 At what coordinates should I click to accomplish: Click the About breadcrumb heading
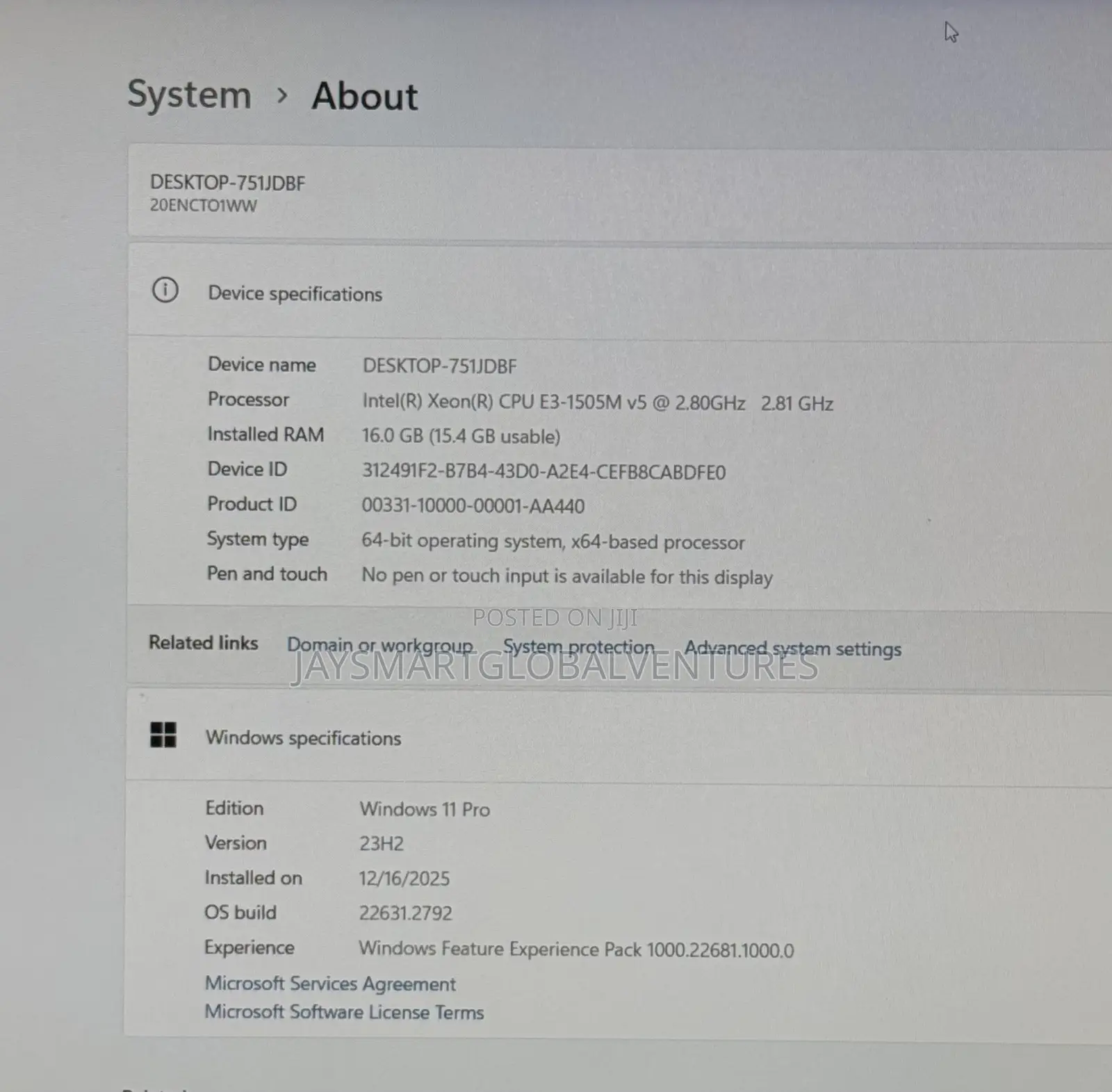[365, 96]
